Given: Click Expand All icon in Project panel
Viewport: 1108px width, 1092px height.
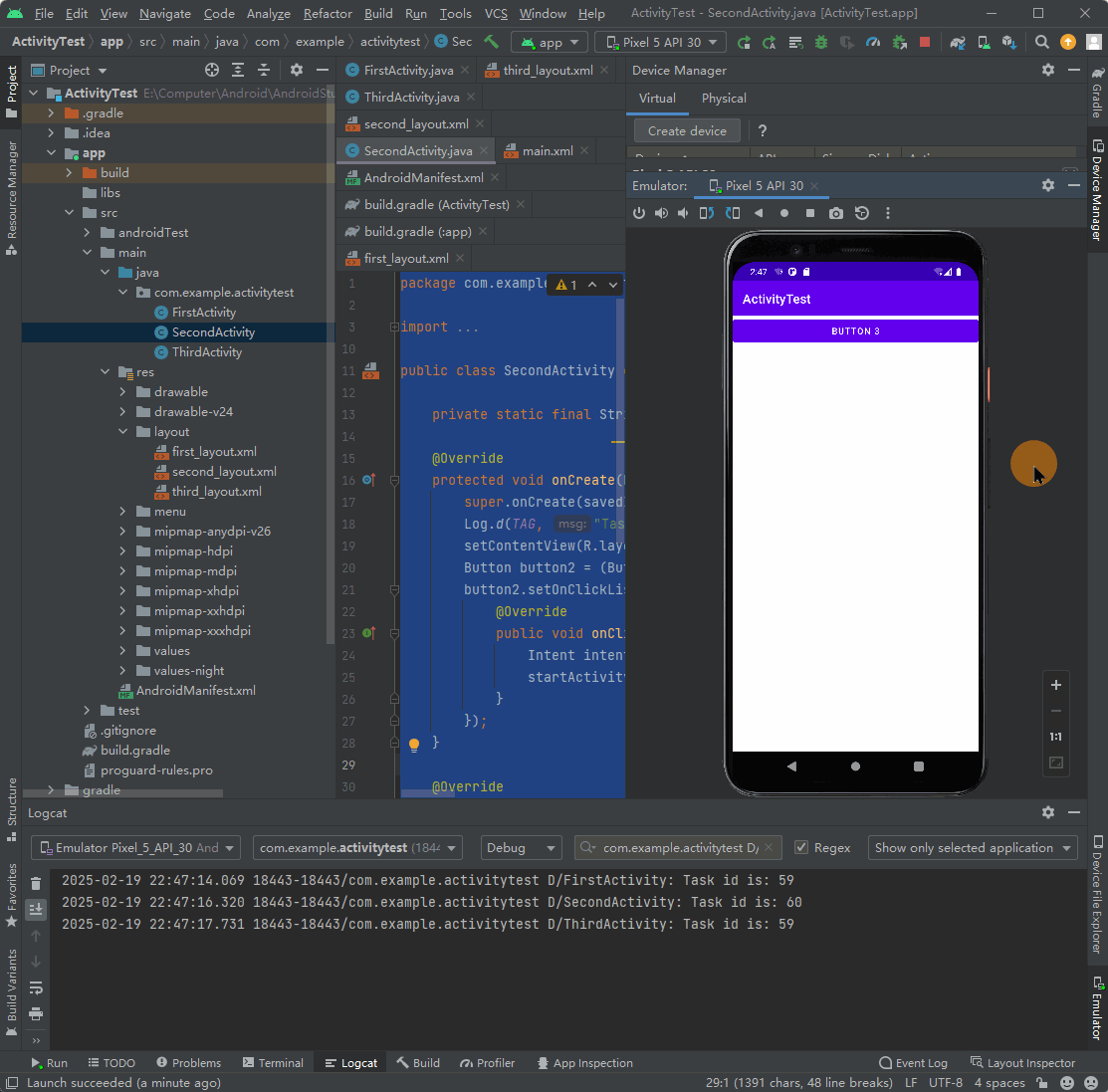Looking at the screenshot, I should pos(238,70).
